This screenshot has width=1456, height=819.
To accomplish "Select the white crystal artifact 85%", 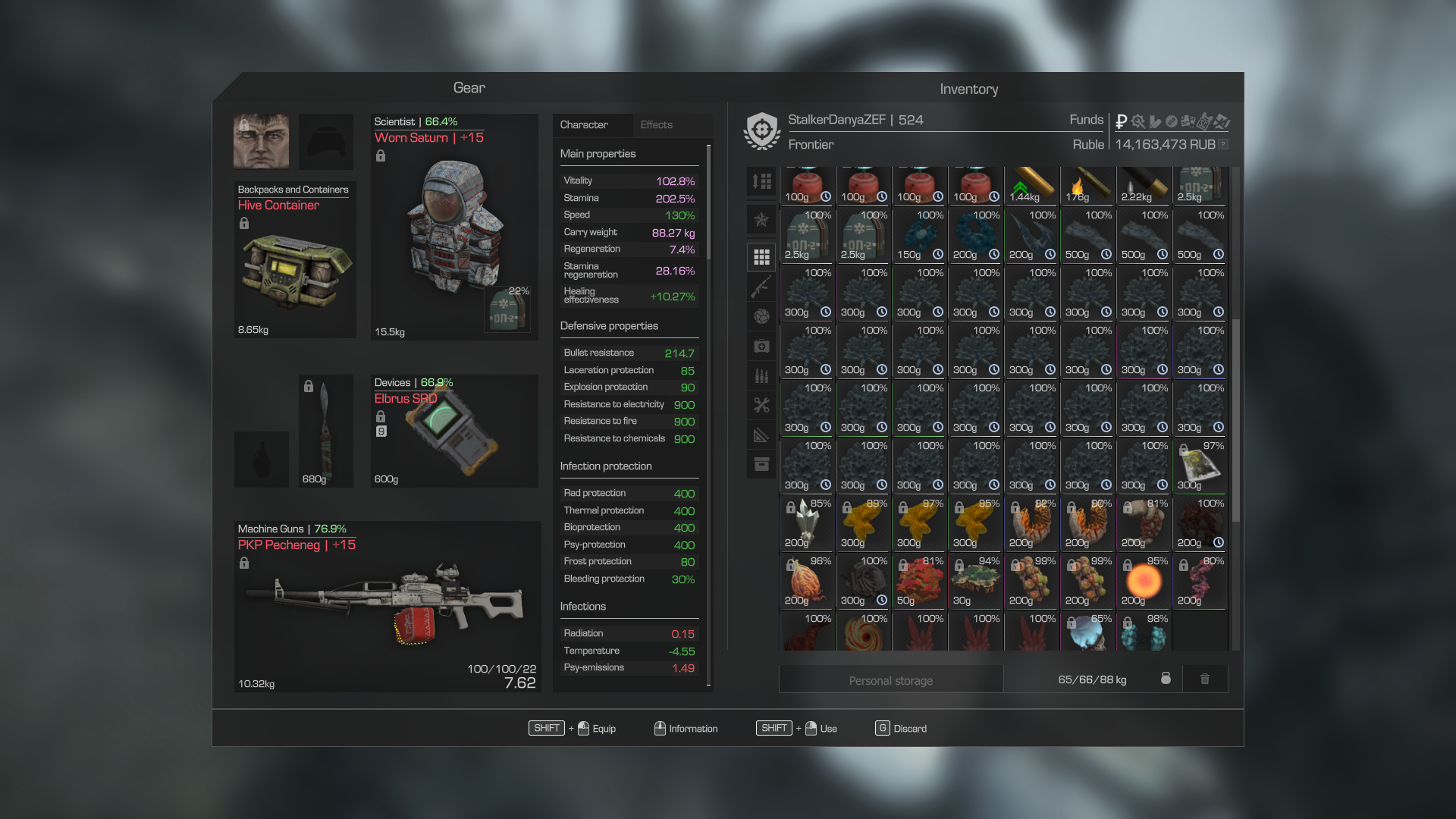I will point(808,523).
